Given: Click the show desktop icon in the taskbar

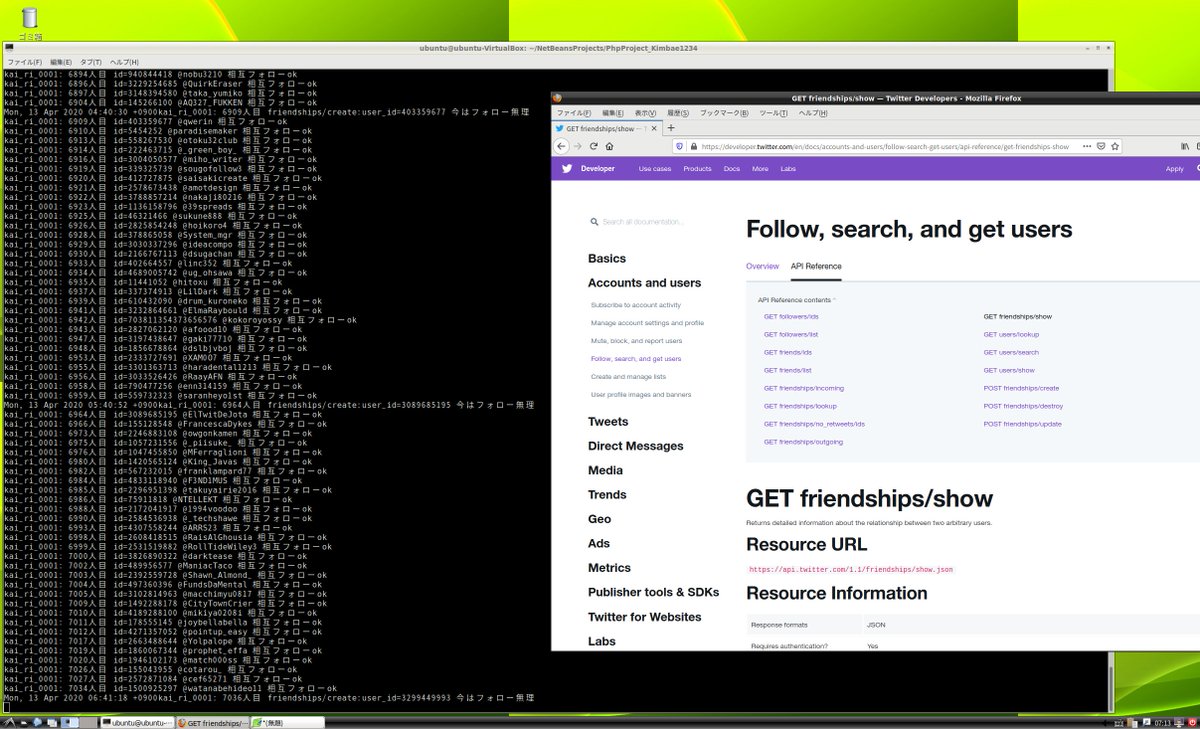Looking at the screenshot, I should pyautogui.click(x=53, y=722).
